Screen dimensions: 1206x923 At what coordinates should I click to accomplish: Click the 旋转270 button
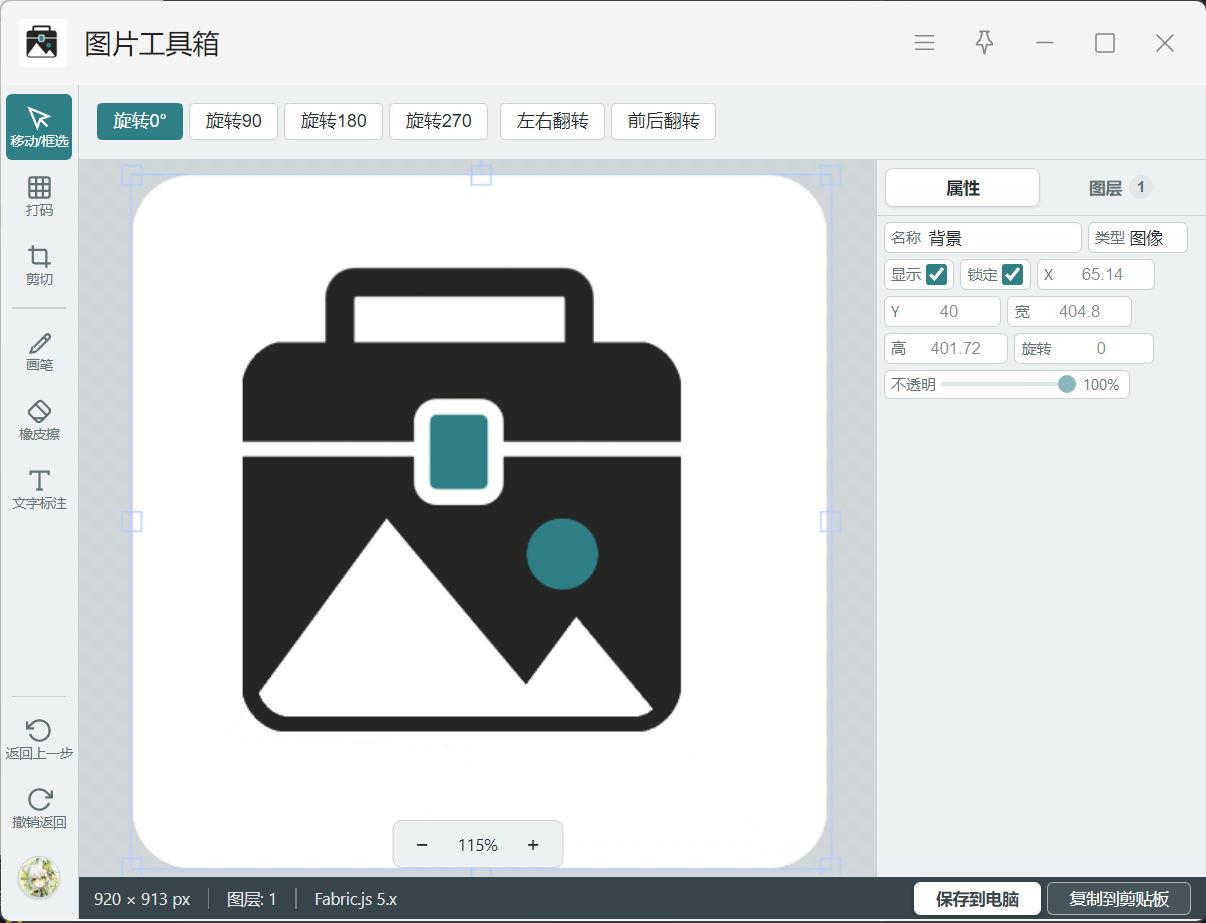click(438, 121)
